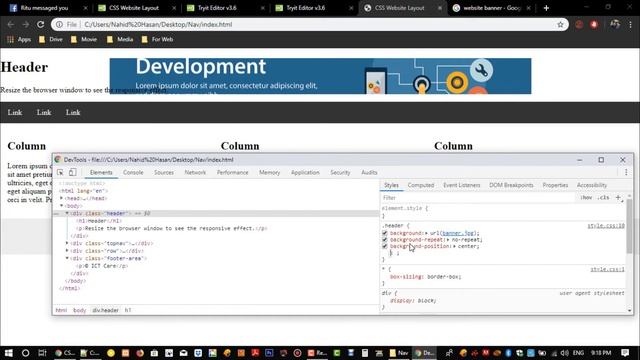This screenshot has height=360, width=640.
Task: Expand the background-repeat shorthand triangle
Action: [448, 240]
